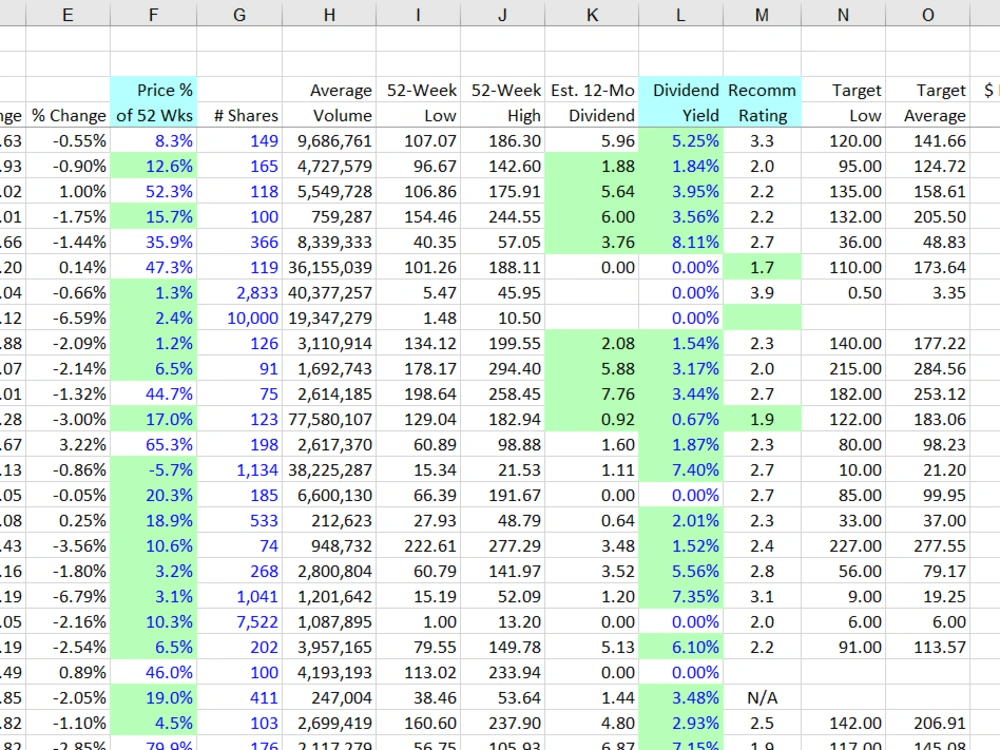Select percent change cell -6.79%
Viewport: 1000px width, 750px height.
tap(68, 596)
